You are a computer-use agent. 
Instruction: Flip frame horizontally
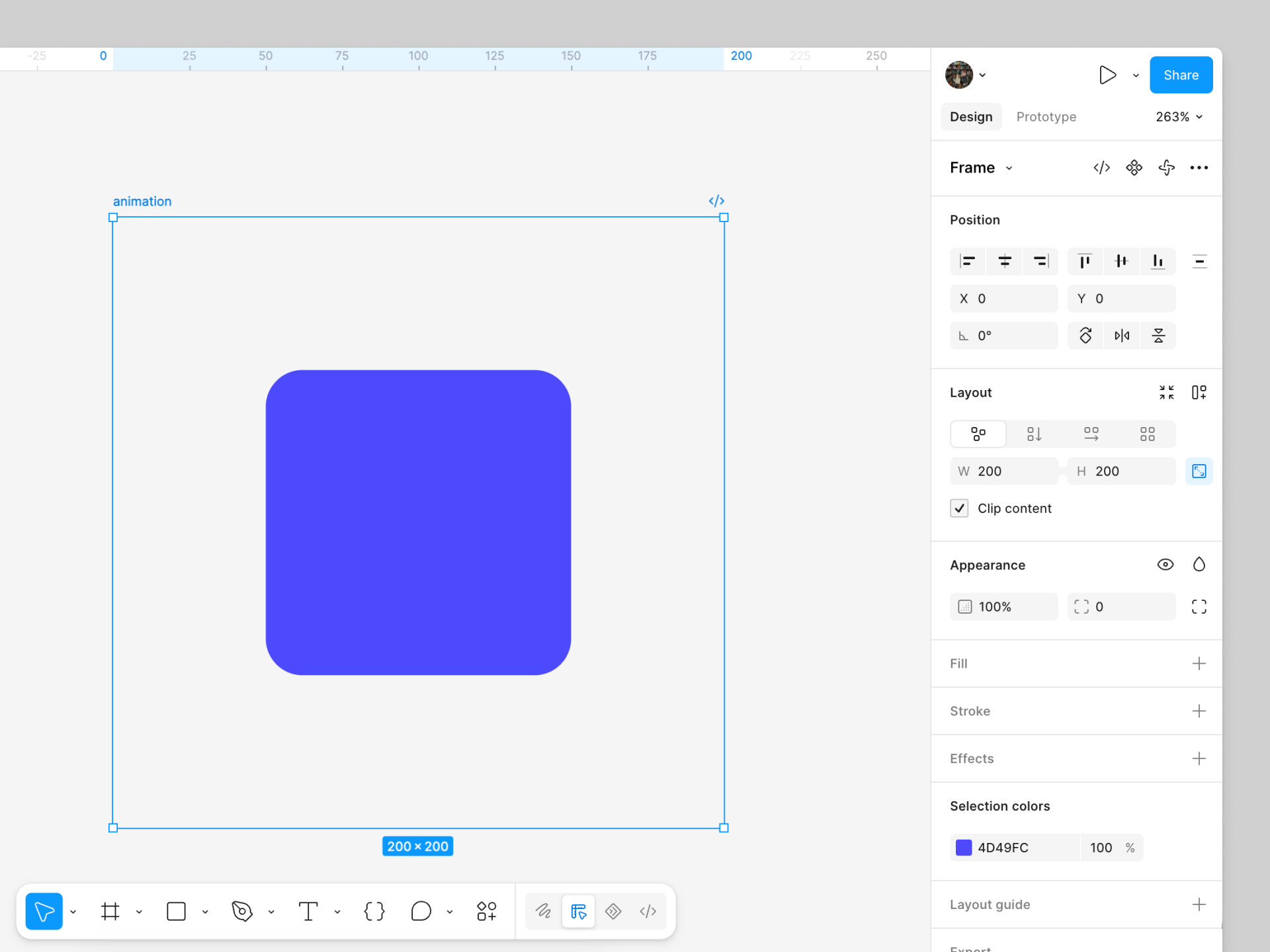(1122, 336)
